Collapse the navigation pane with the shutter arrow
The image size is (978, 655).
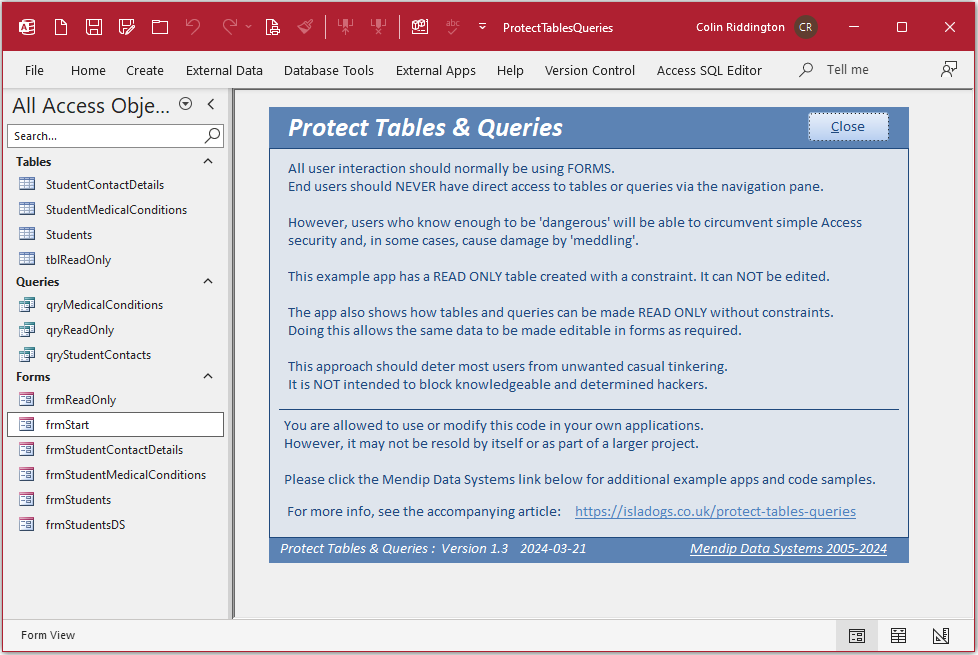pyautogui.click(x=211, y=104)
